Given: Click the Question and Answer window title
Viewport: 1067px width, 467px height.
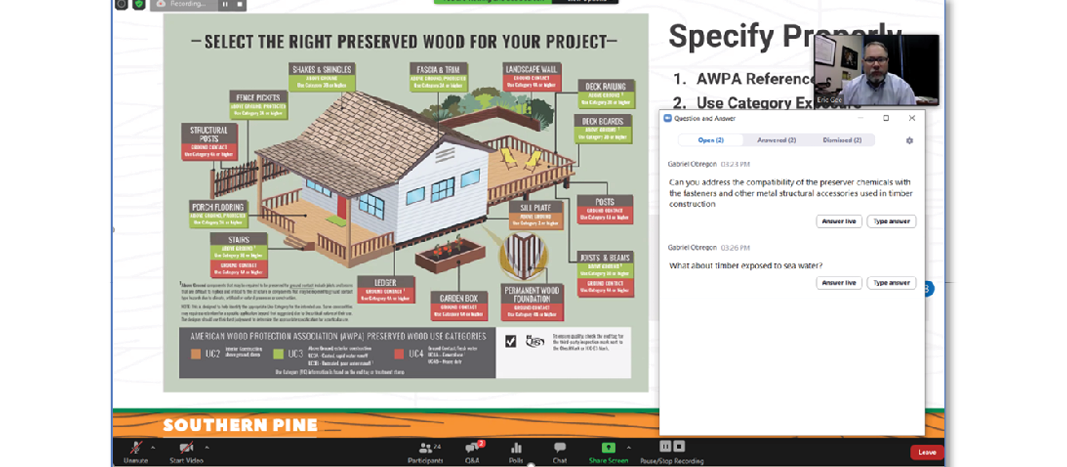Looking at the screenshot, I should [x=704, y=118].
